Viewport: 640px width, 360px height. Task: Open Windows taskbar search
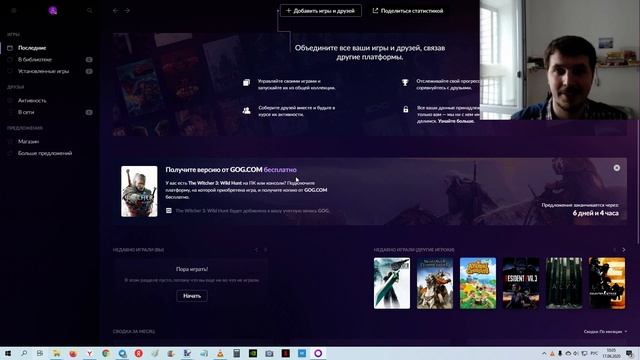(x=24, y=353)
